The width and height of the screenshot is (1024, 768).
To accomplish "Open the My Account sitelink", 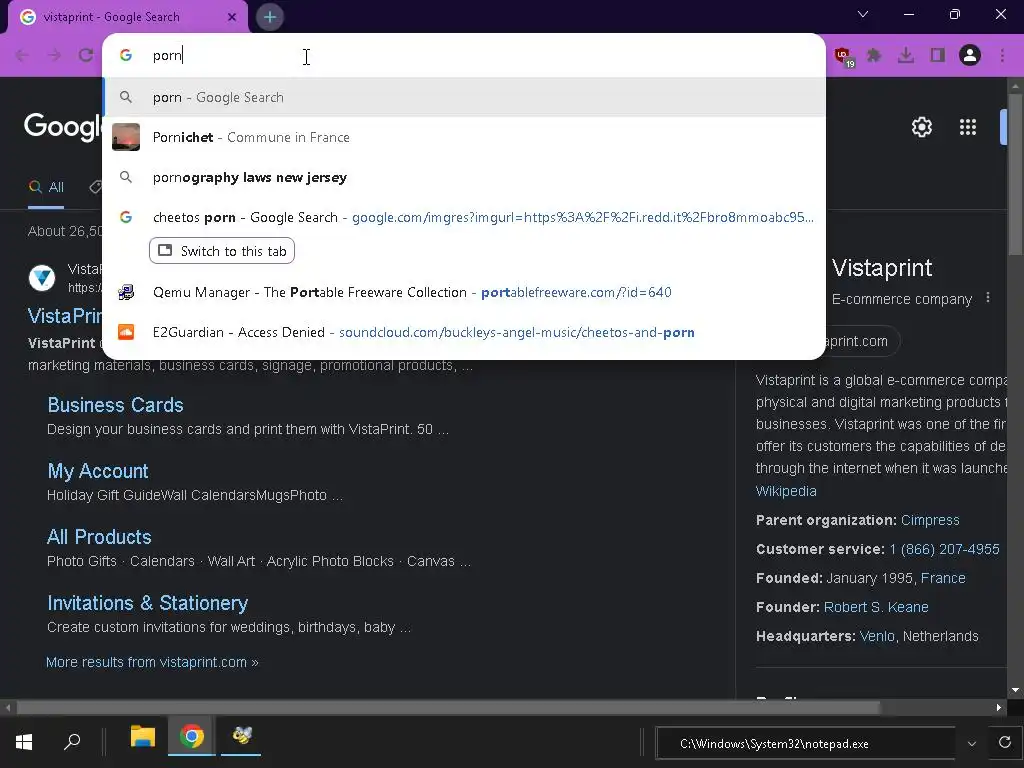I will pyautogui.click(x=98, y=471).
